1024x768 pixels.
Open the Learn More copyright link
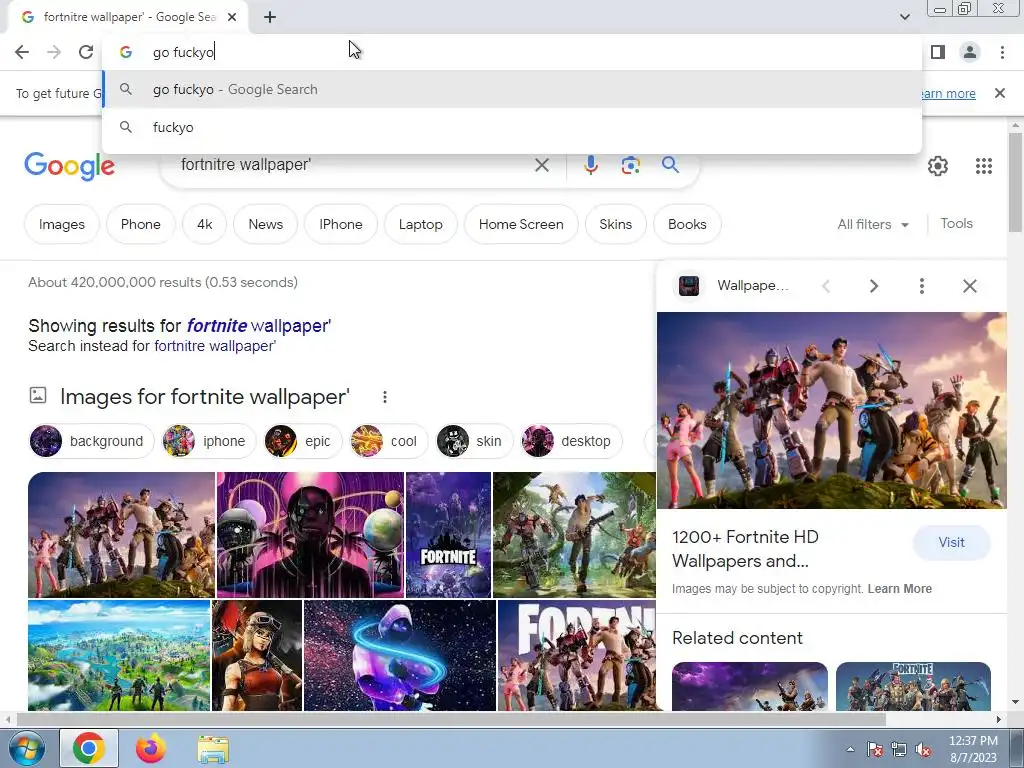[899, 588]
